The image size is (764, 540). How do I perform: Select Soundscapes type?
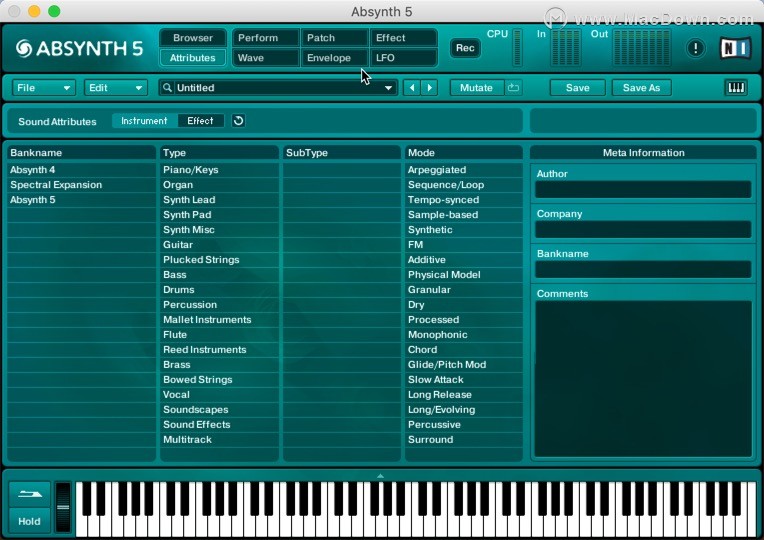coord(219,409)
